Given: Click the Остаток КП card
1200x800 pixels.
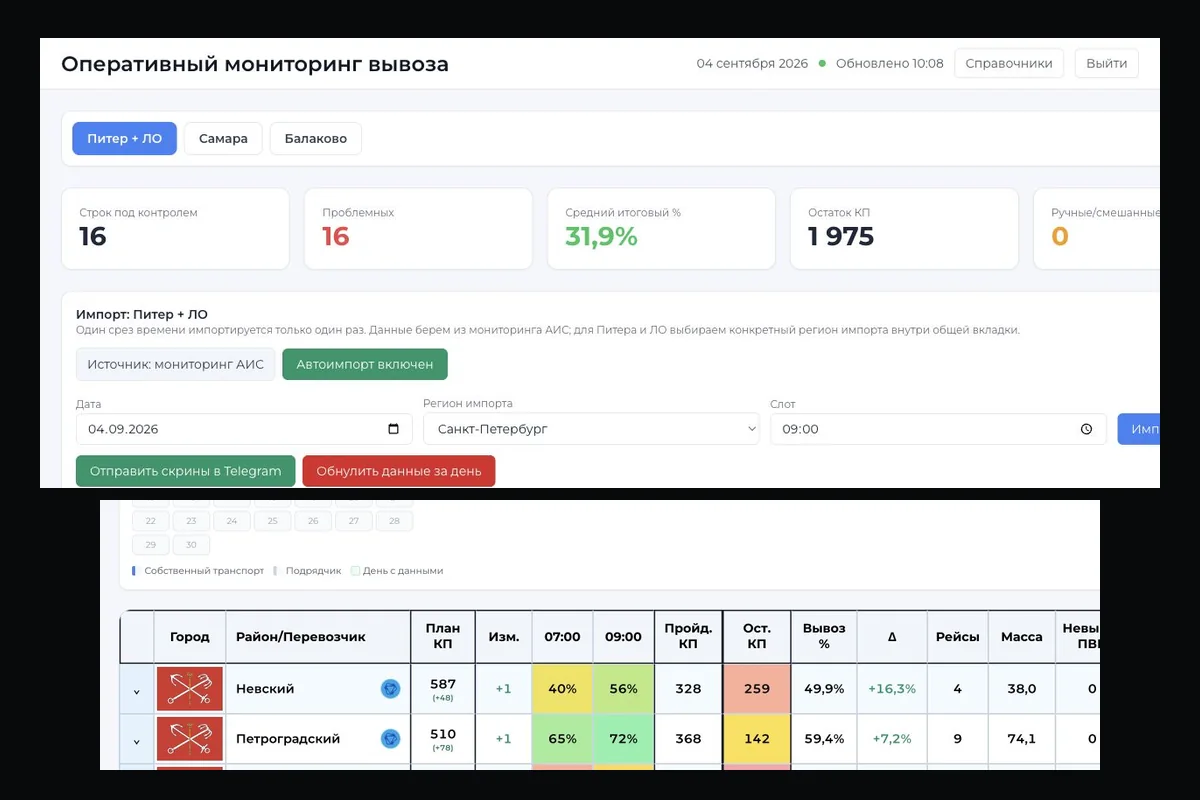Looking at the screenshot, I should 904,228.
